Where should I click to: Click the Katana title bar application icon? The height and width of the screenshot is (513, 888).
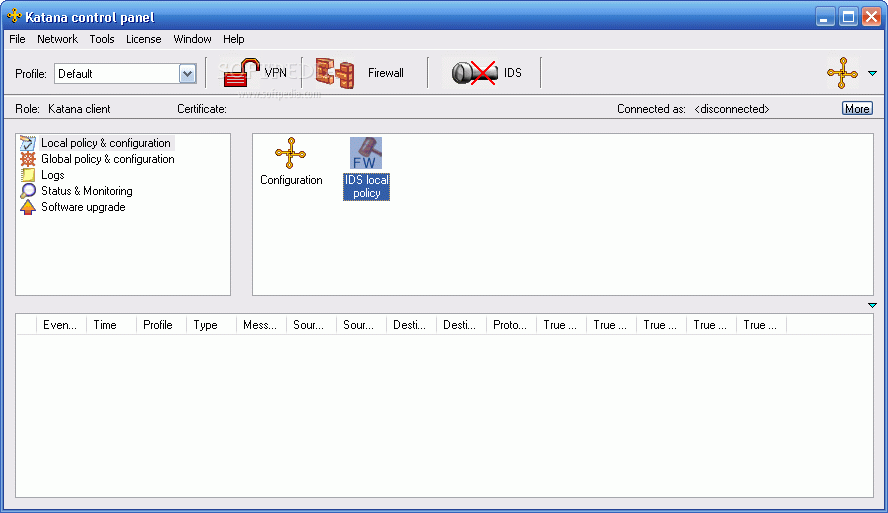coord(14,16)
